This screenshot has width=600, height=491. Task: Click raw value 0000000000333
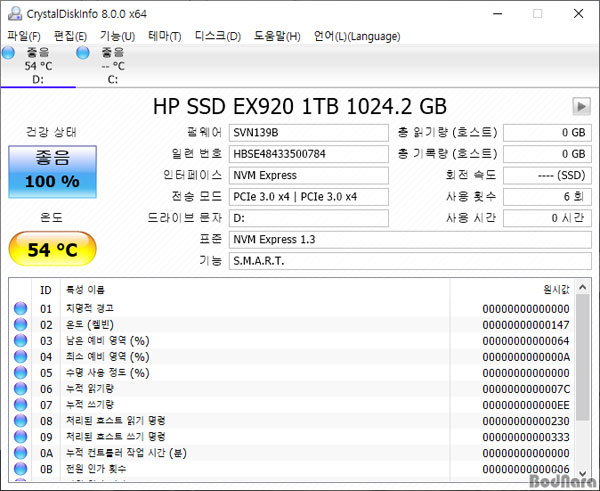pos(526,437)
